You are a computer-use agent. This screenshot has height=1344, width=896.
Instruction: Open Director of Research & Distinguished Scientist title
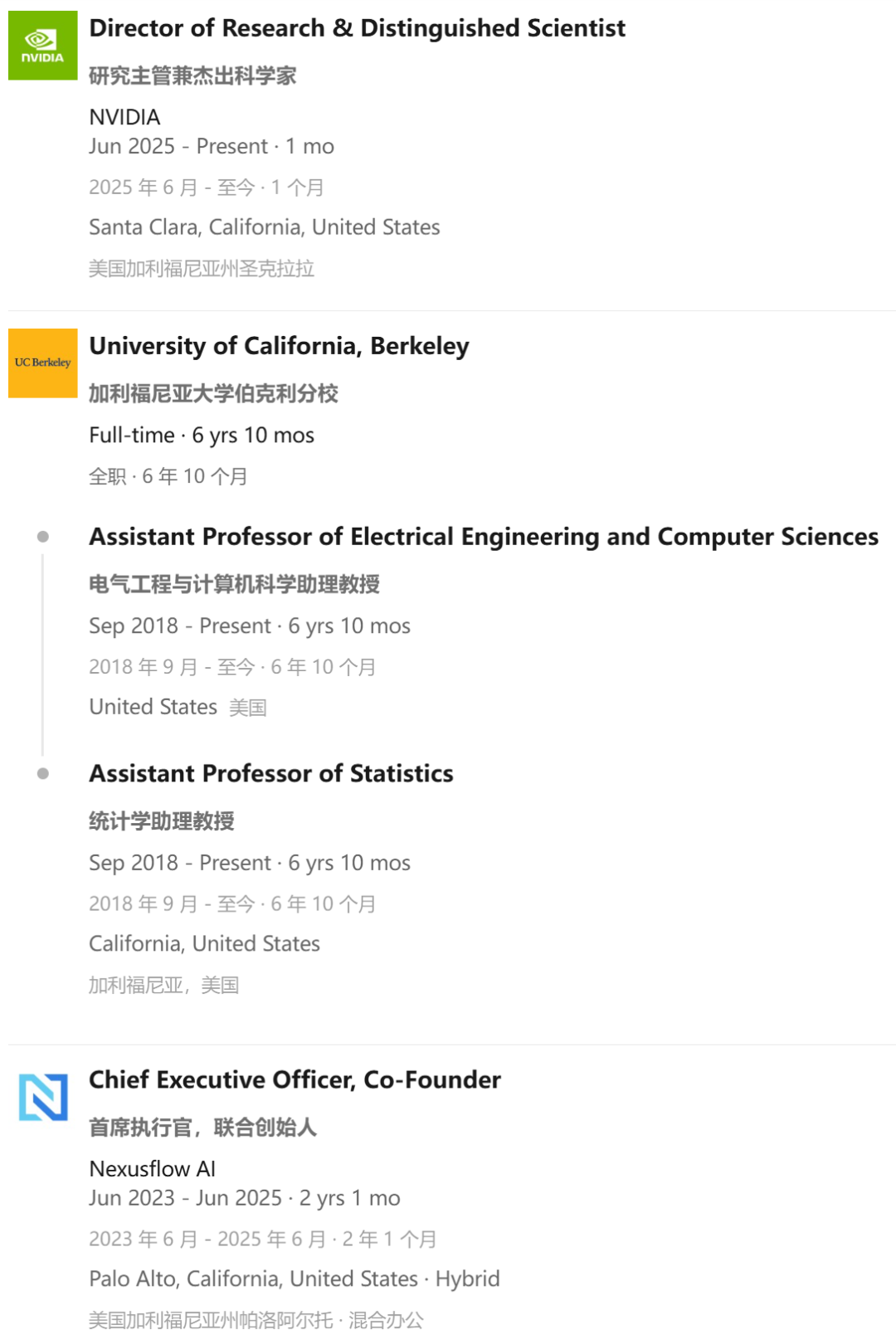pyautogui.click(x=357, y=28)
